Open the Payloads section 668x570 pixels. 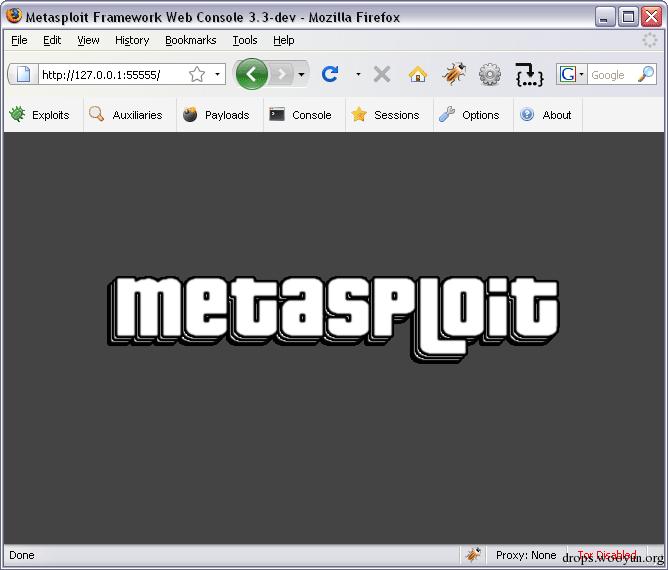[x=216, y=115]
